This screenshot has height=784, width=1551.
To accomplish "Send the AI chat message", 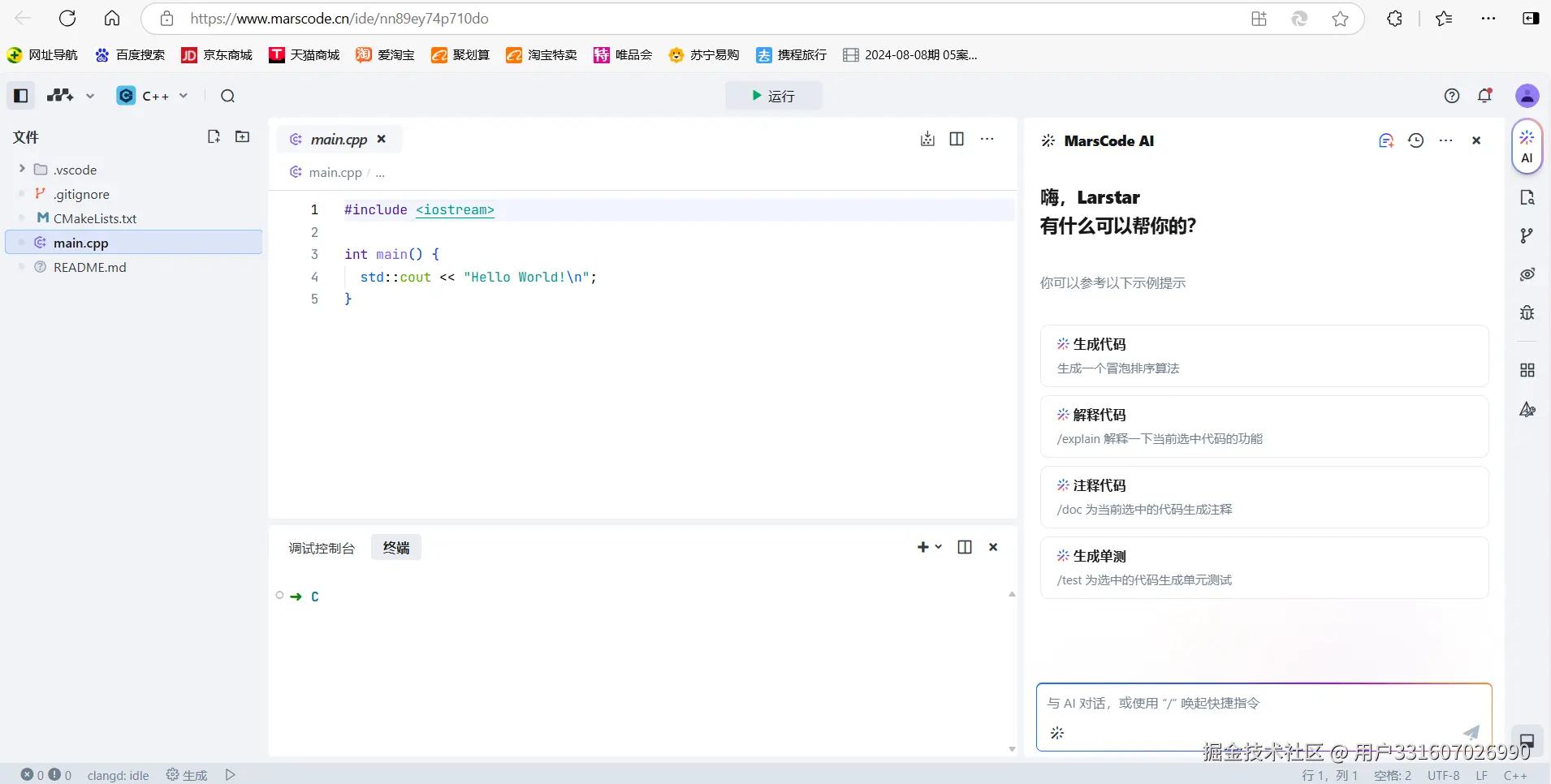I will 1471,732.
